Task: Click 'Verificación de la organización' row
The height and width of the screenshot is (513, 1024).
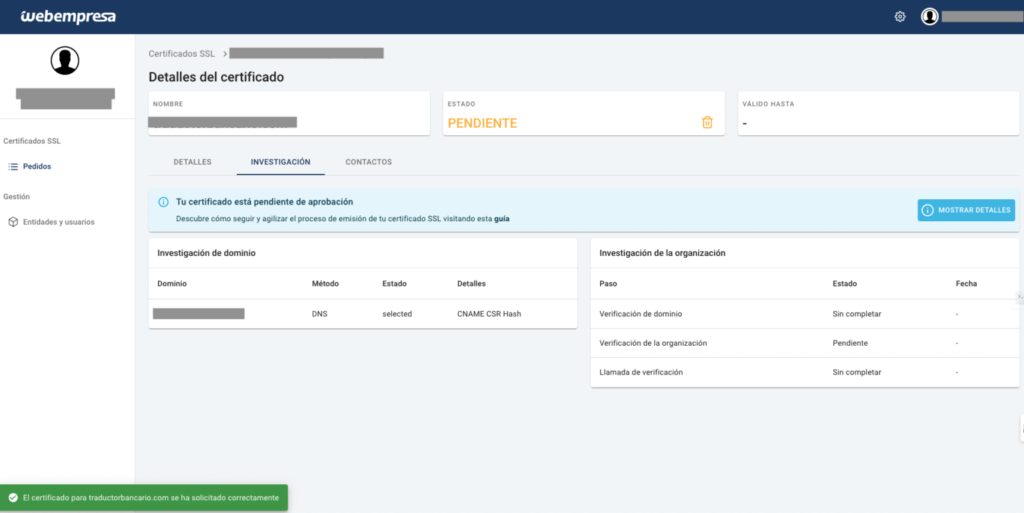Action: 805,343
